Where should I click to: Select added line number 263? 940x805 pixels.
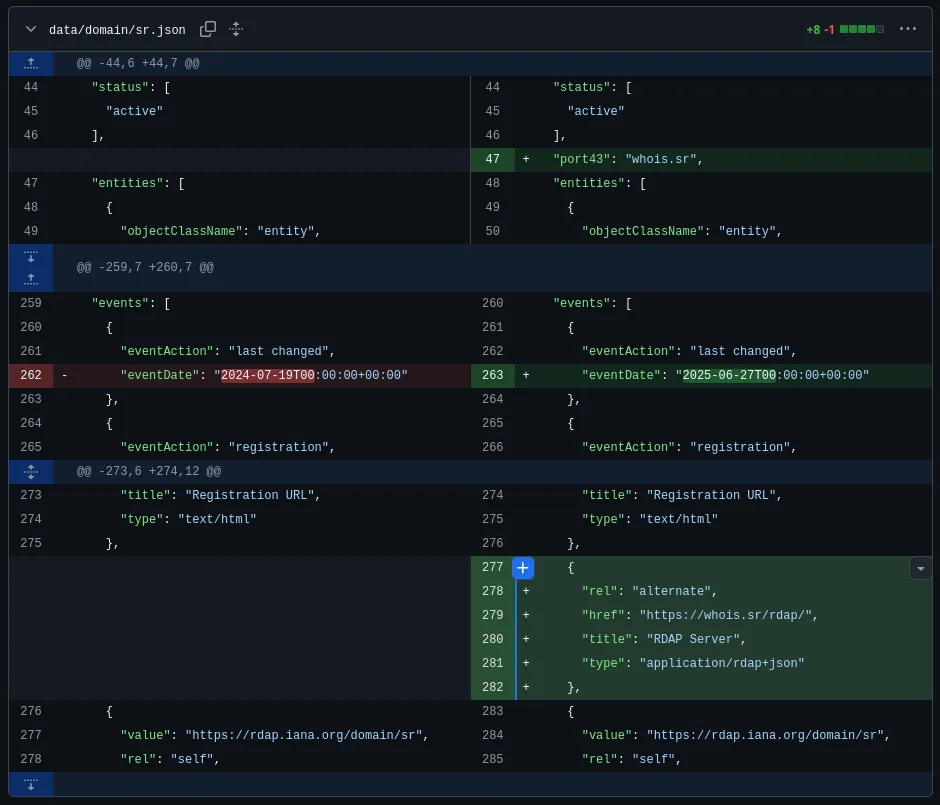click(x=492, y=376)
